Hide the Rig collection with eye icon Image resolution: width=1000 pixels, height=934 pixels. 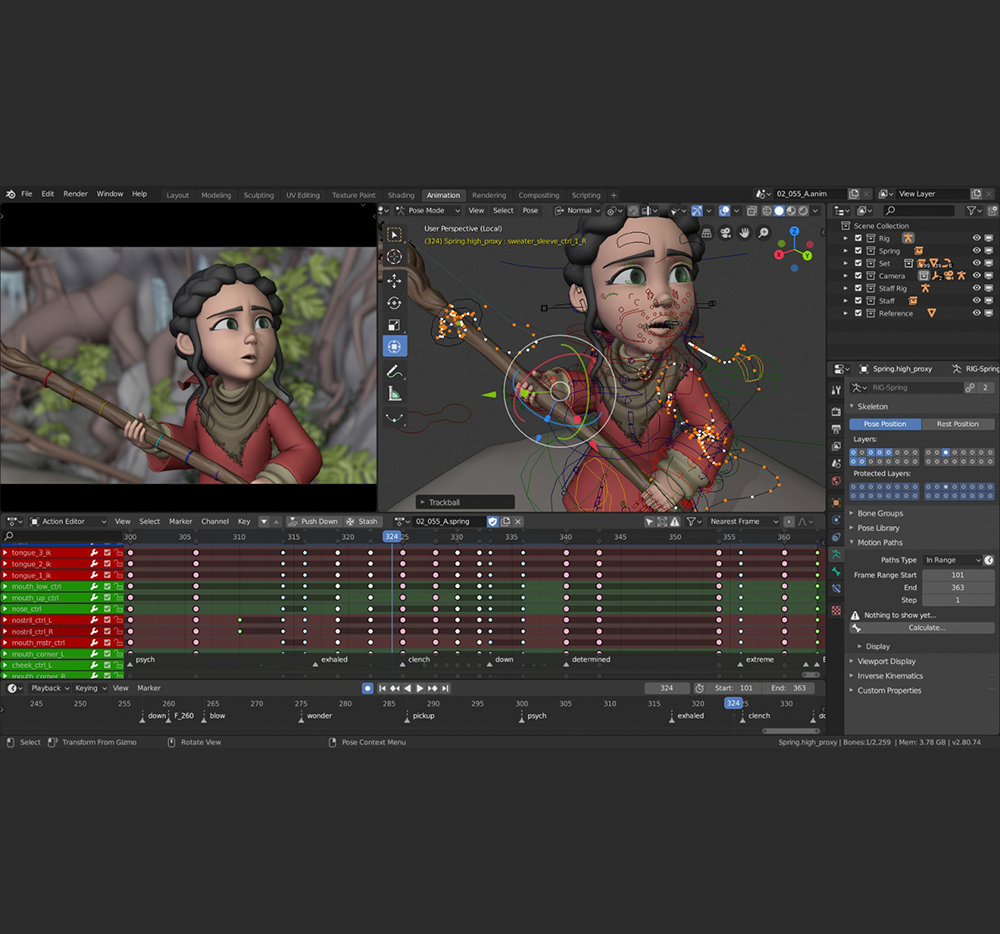coord(977,238)
